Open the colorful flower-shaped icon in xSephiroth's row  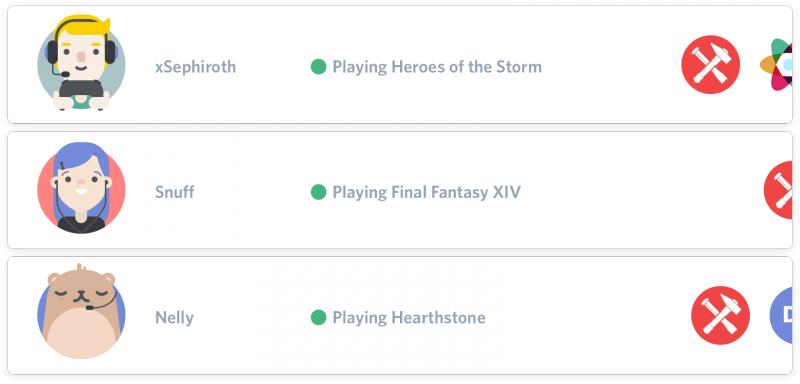[776, 64]
